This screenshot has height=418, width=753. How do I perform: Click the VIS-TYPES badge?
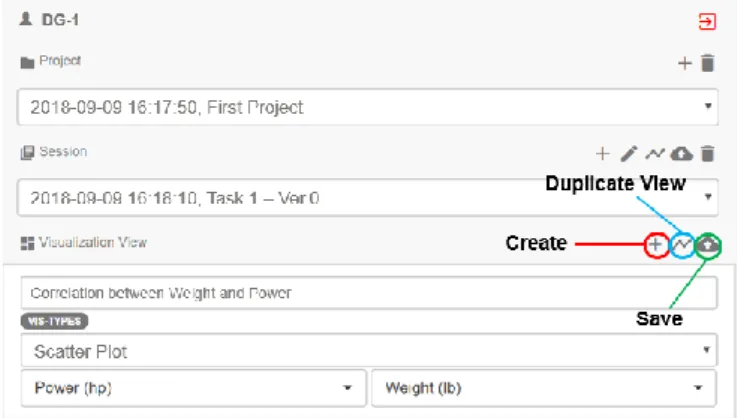pos(54,321)
